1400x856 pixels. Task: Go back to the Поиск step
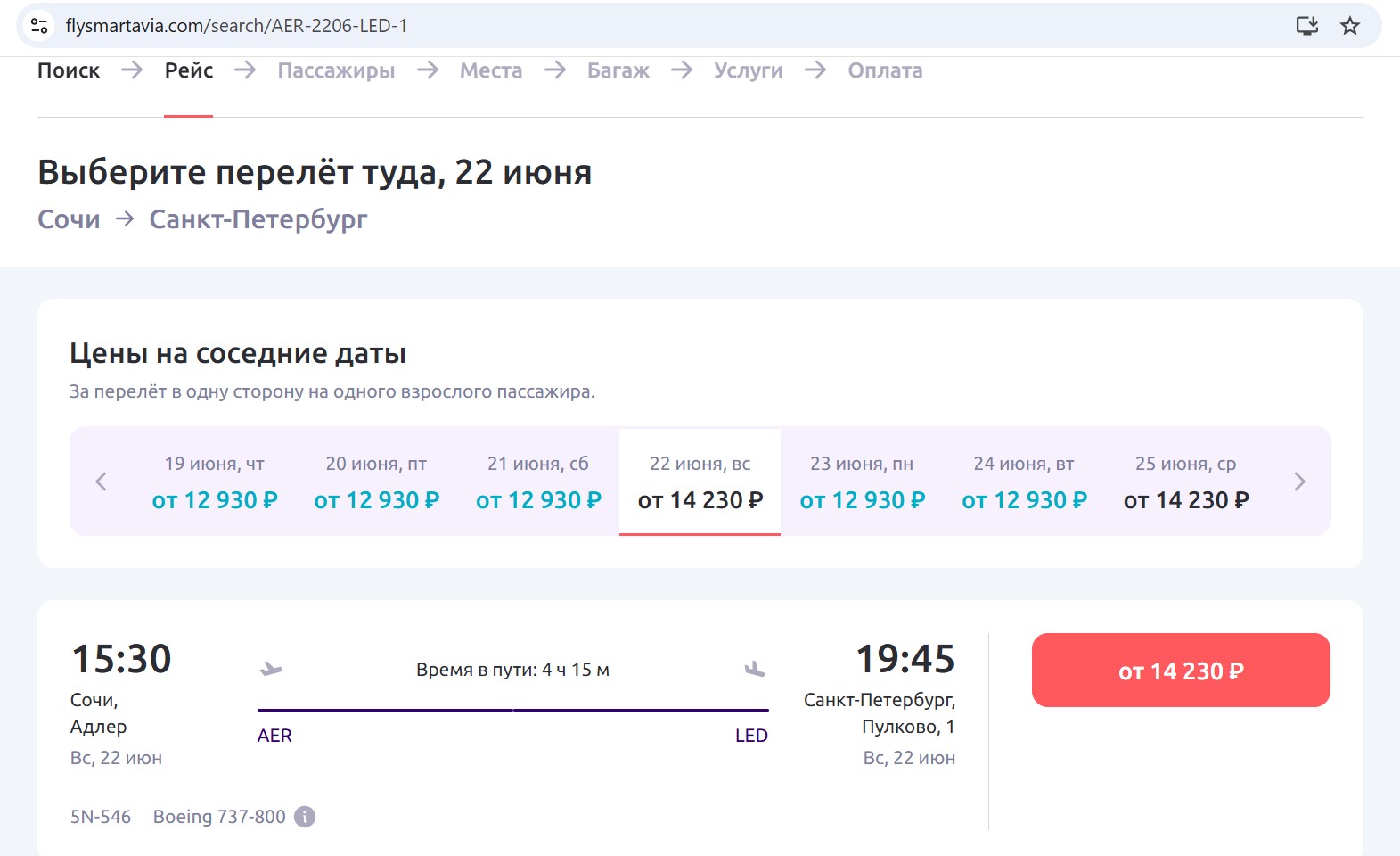click(x=69, y=70)
